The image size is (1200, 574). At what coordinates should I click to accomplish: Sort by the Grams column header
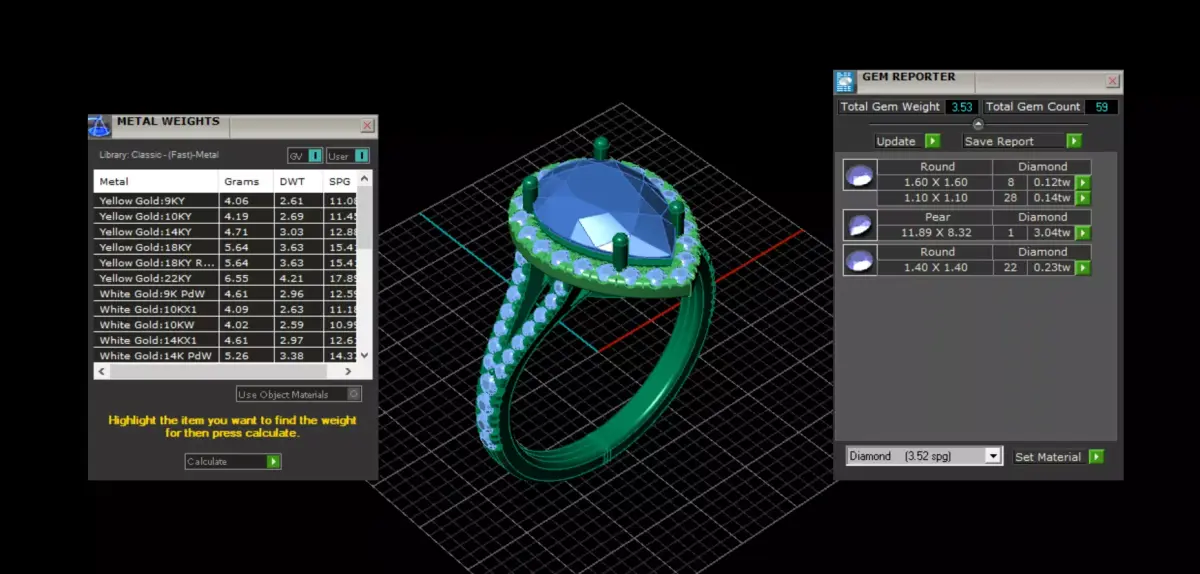pos(246,181)
